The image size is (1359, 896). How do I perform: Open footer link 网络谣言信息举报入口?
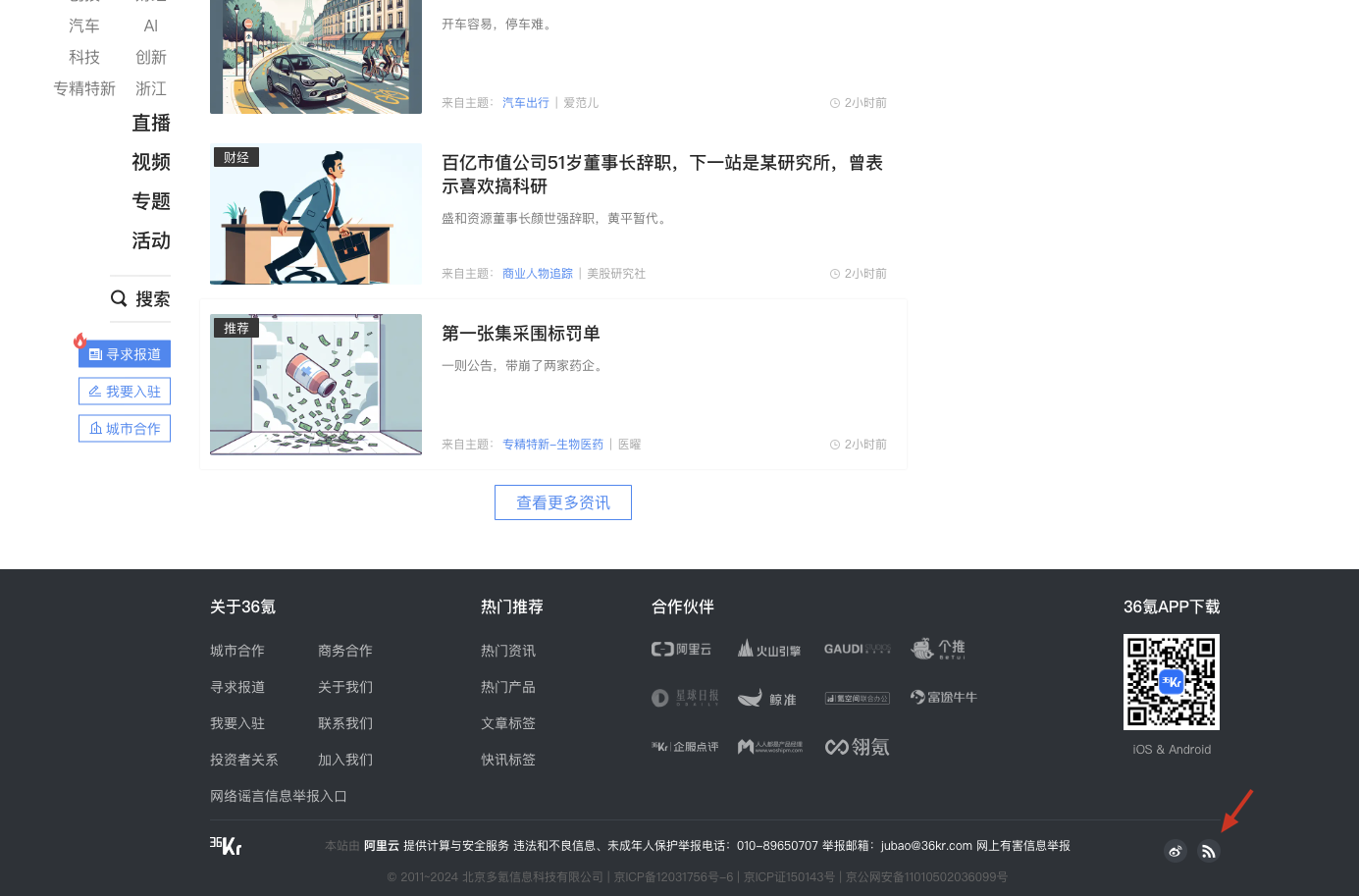pyautogui.click(x=279, y=796)
